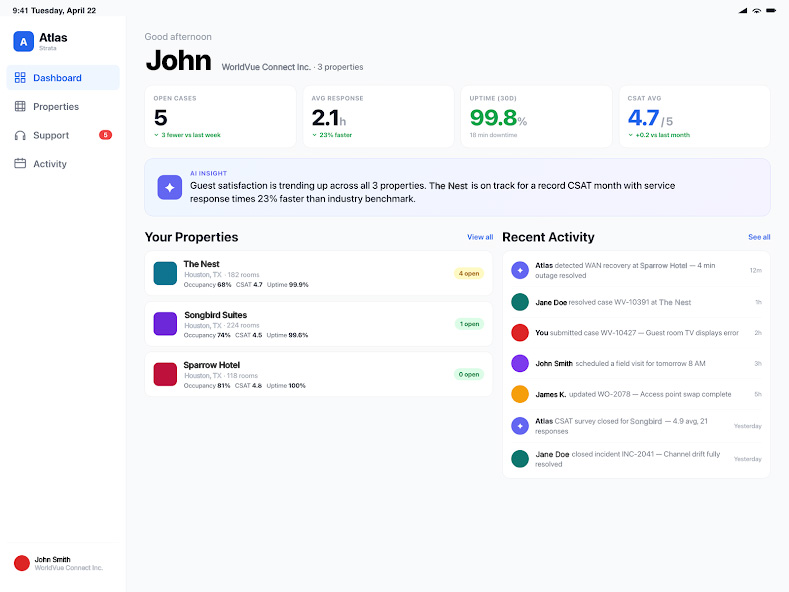The height and width of the screenshot is (592, 789).
Task: Click the AI Insight message text
Action: coord(432,192)
